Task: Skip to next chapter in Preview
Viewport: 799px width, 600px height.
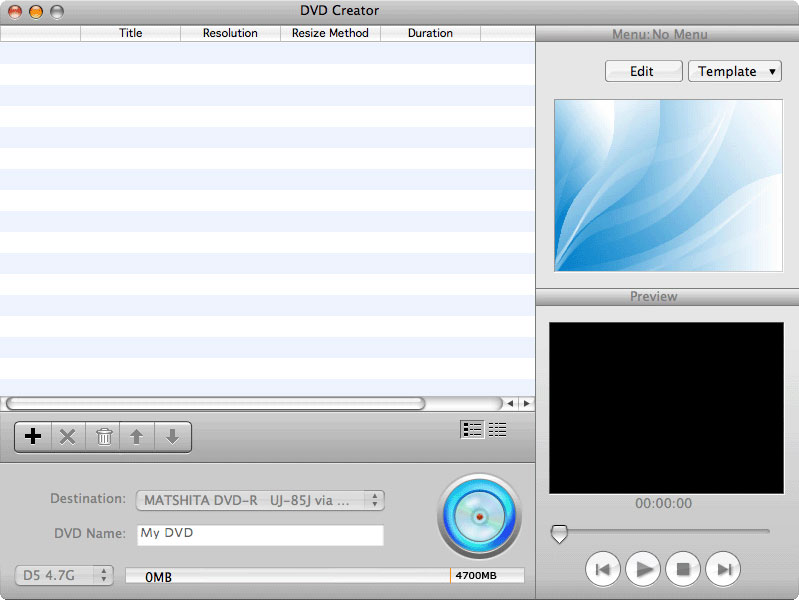Action: click(x=723, y=569)
